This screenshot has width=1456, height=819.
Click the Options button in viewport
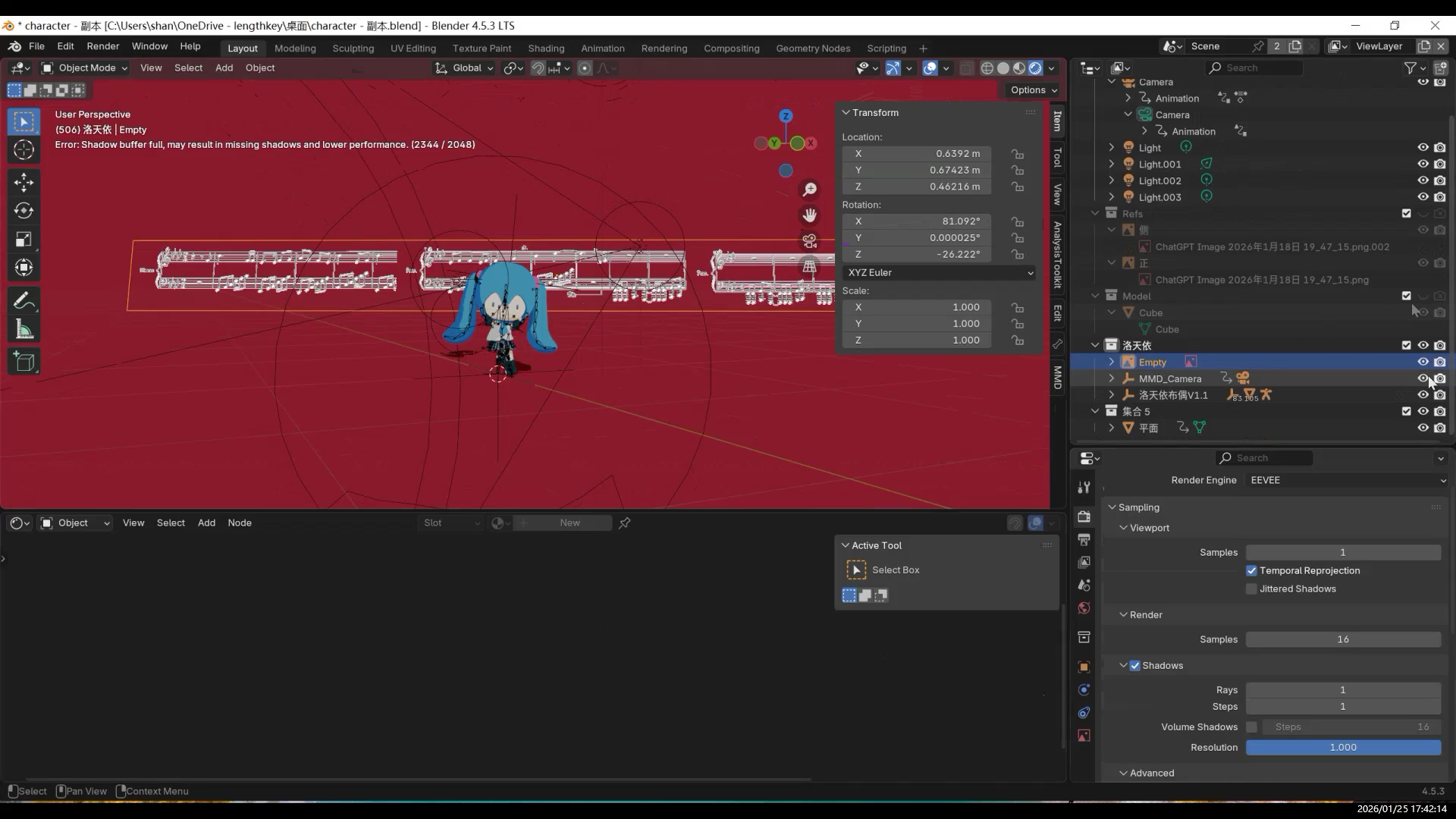point(1033,89)
